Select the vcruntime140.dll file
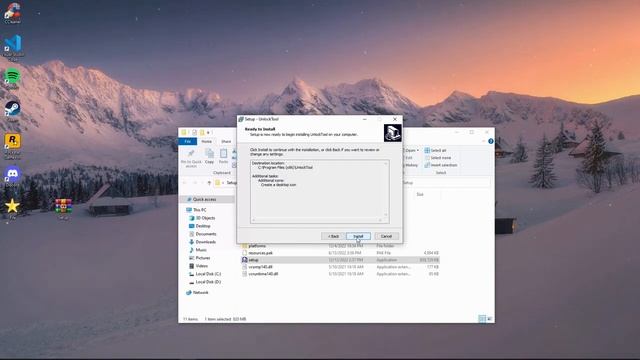The height and width of the screenshot is (360, 640). pos(340,274)
